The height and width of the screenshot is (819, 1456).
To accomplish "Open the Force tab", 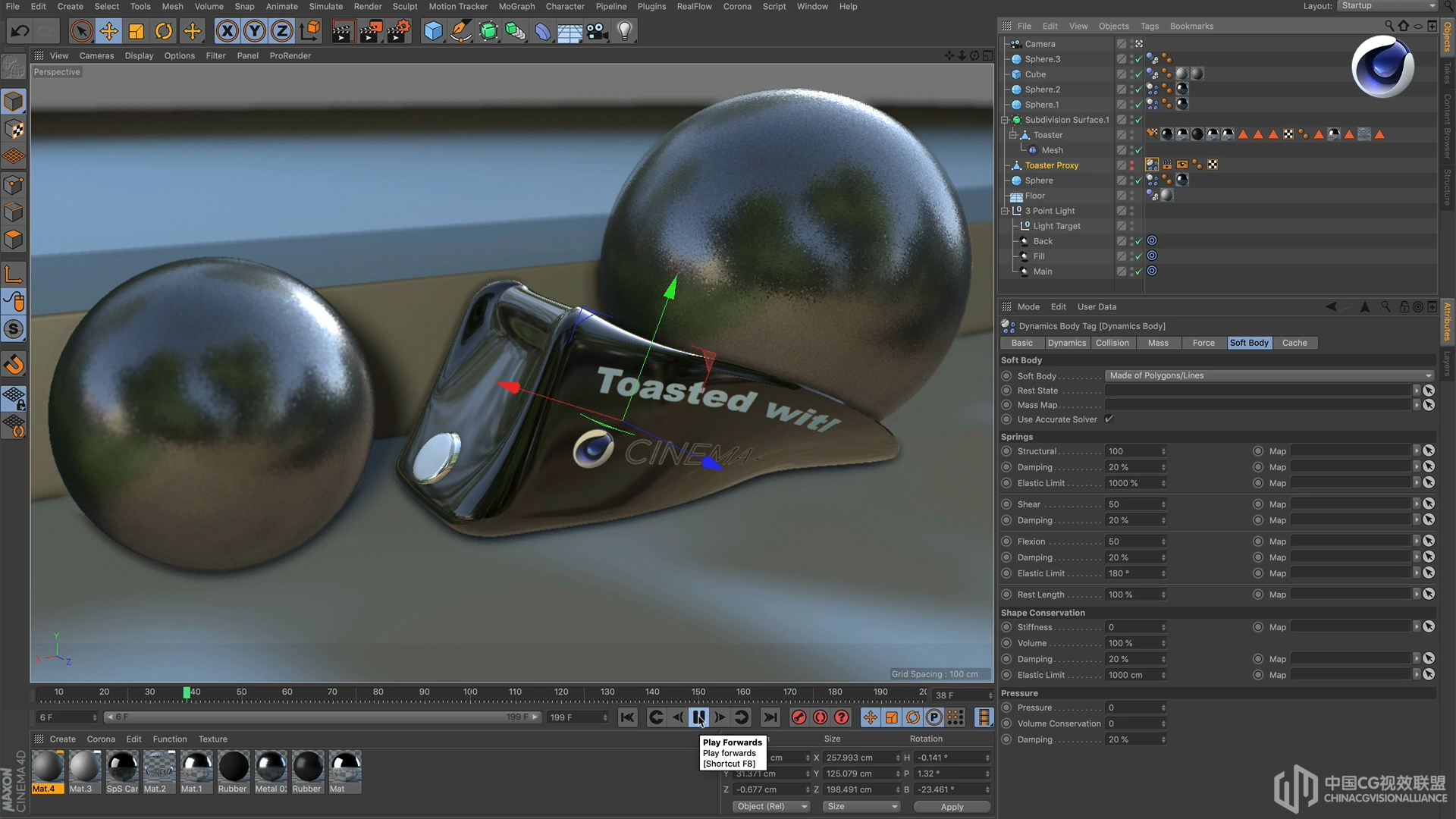I will [x=1203, y=343].
